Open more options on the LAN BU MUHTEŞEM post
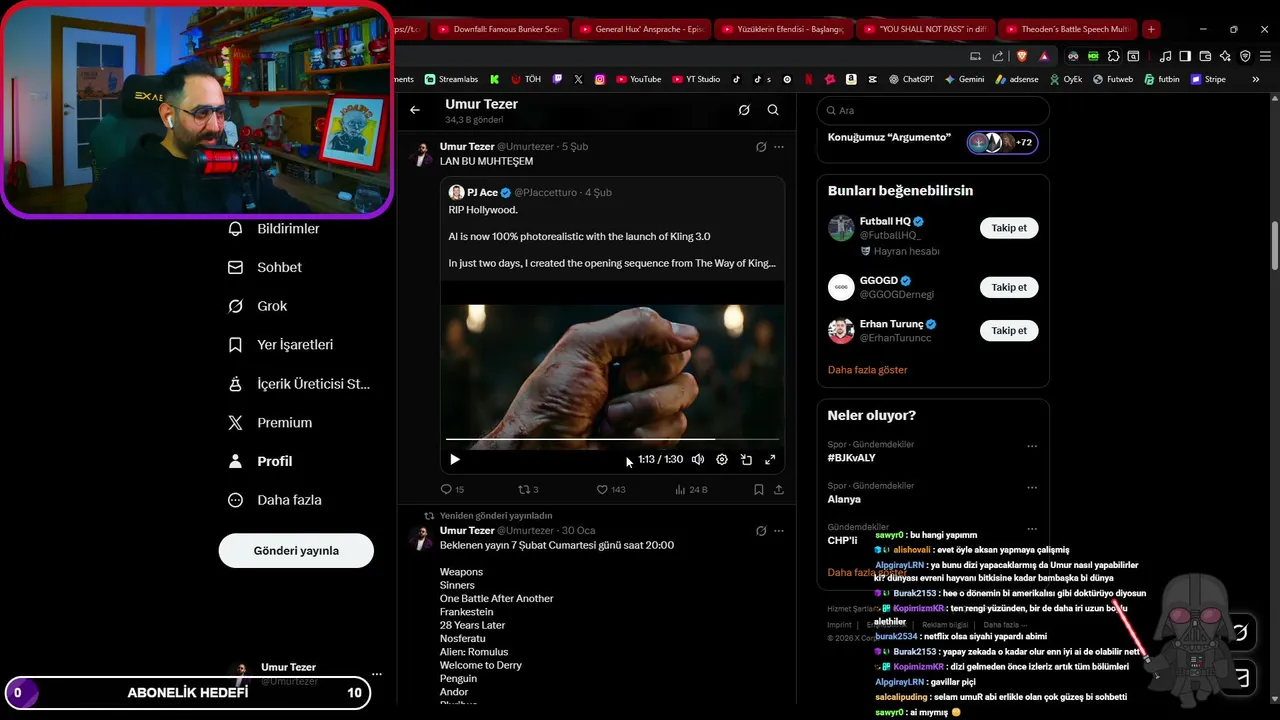Viewport: 1280px width, 720px height. pos(779,147)
